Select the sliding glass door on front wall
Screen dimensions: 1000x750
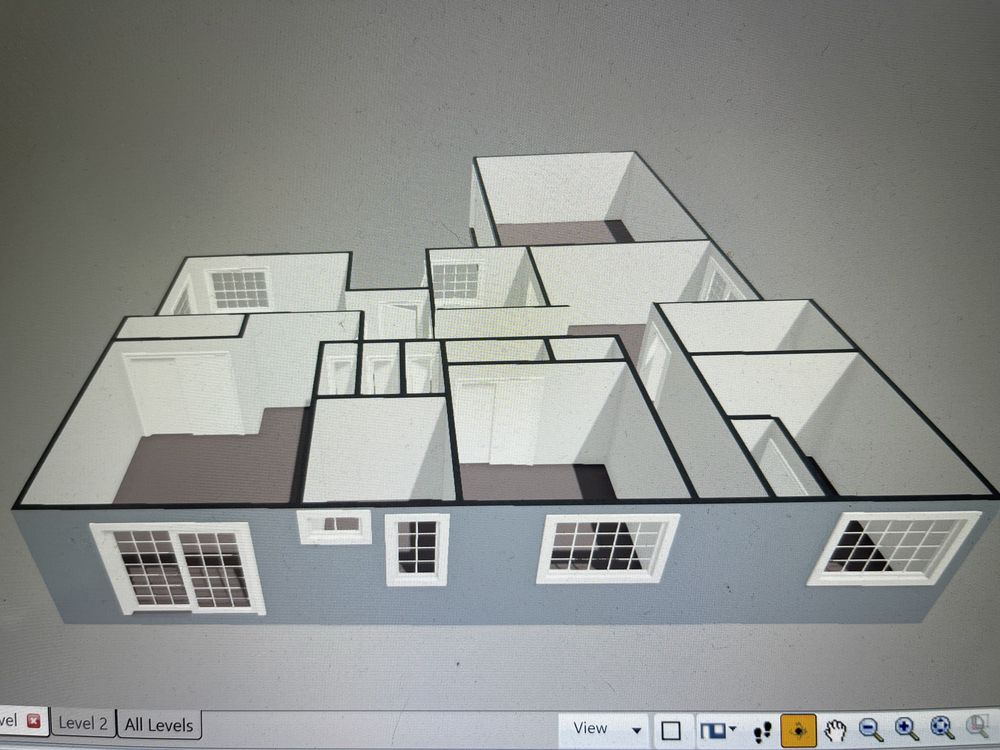point(179,568)
